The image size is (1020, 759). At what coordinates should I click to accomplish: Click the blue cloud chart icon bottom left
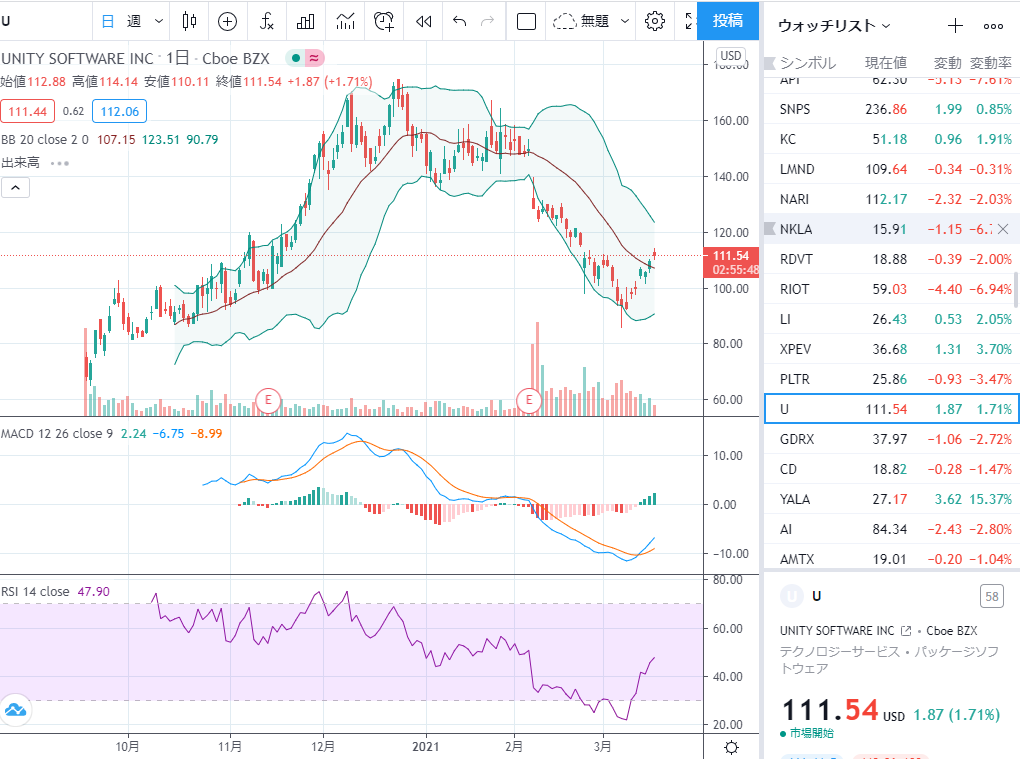[15, 710]
